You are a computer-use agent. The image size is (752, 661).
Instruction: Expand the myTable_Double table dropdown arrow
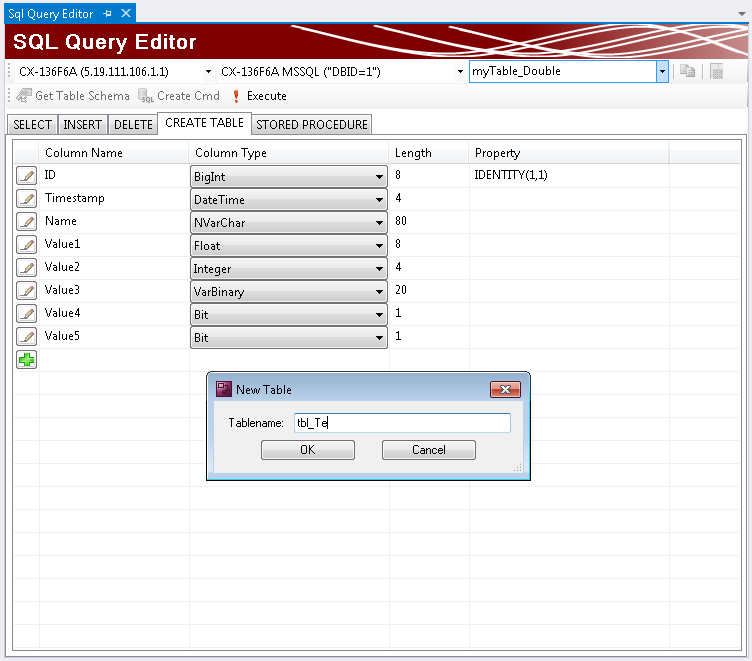[662, 71]
